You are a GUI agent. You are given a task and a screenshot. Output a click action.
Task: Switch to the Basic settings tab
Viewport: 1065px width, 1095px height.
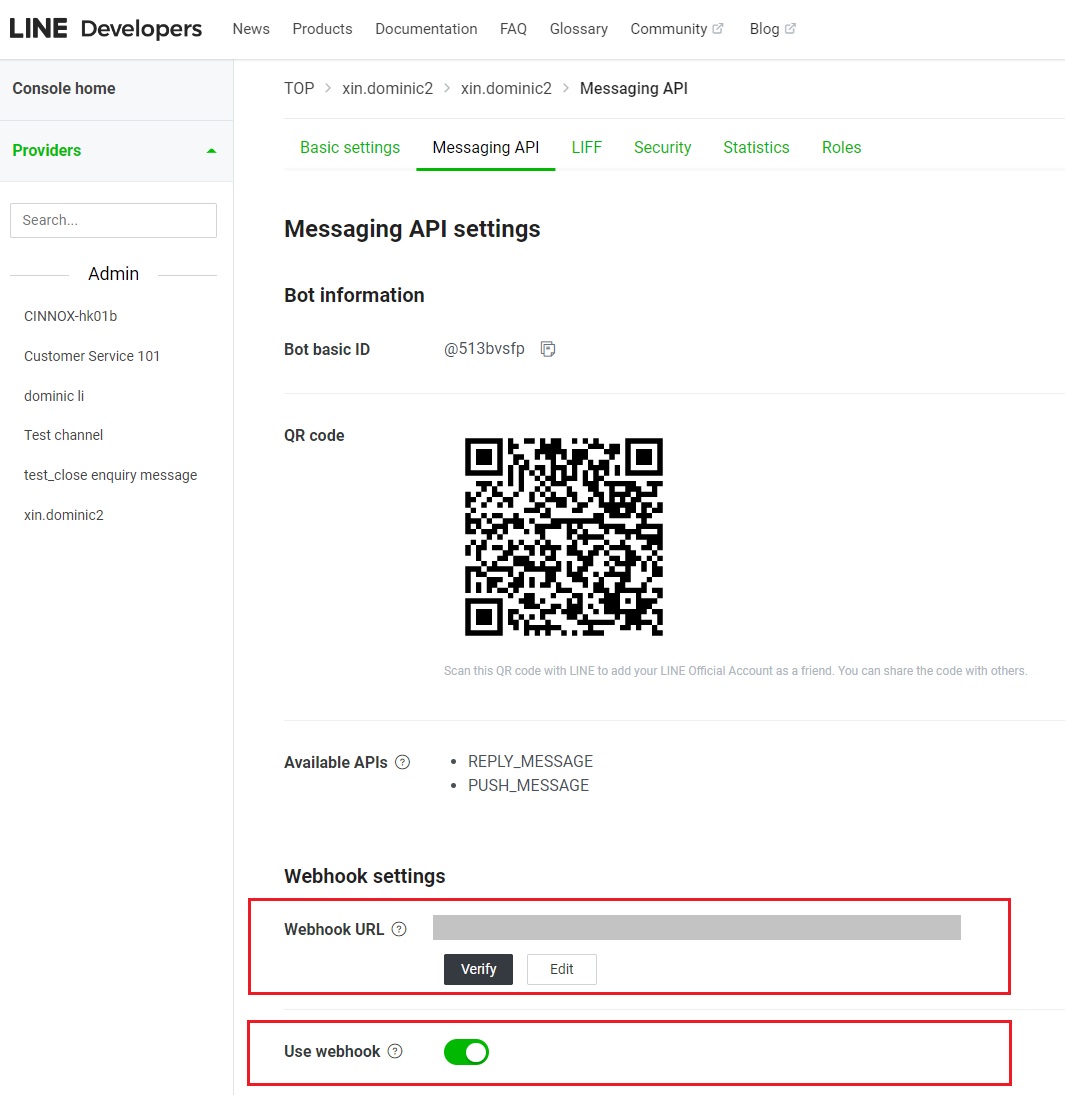click(350, 147)
